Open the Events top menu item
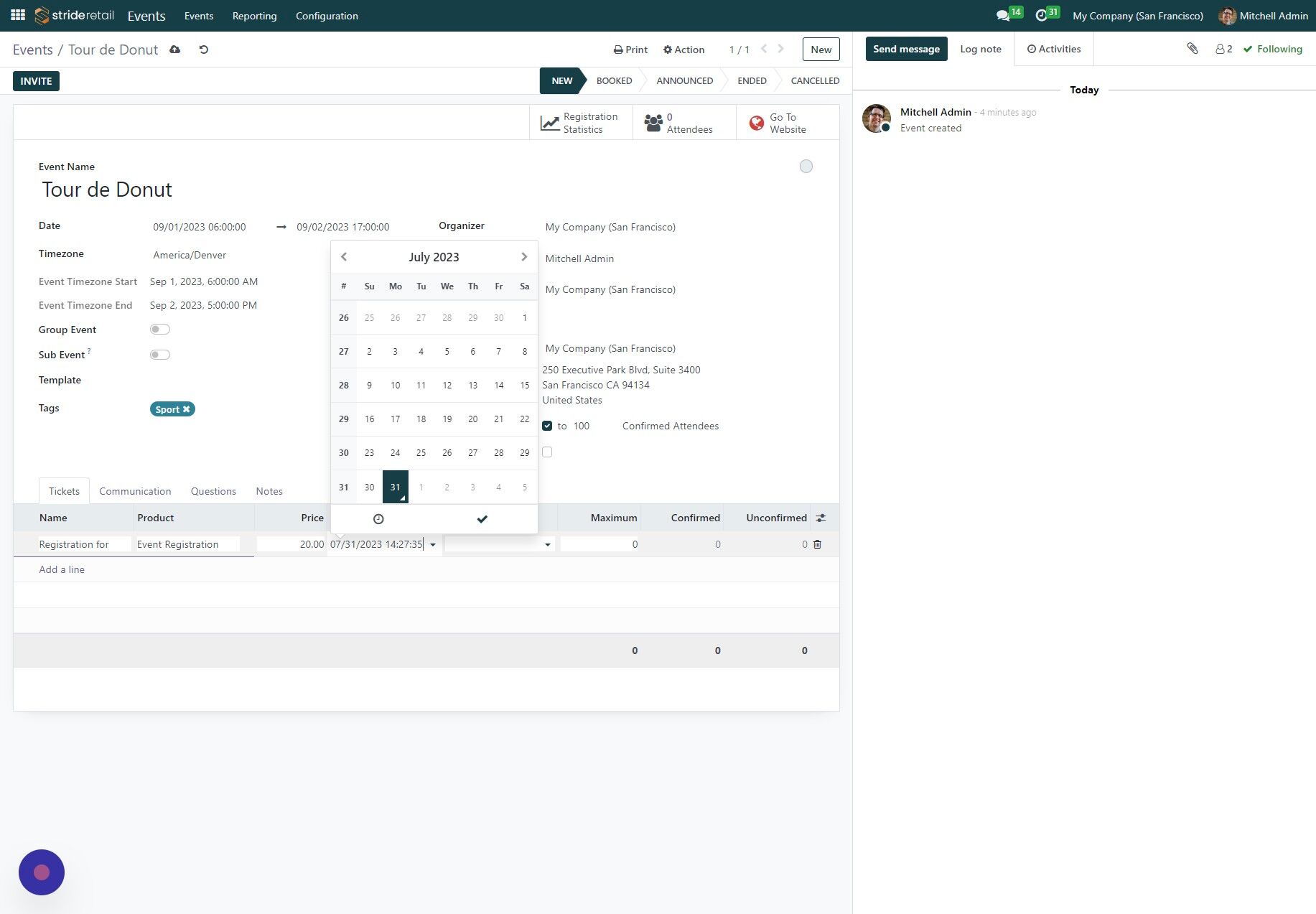Image resolution: width=1316 pixels, height=914 pixels. (x=199, y=16)
